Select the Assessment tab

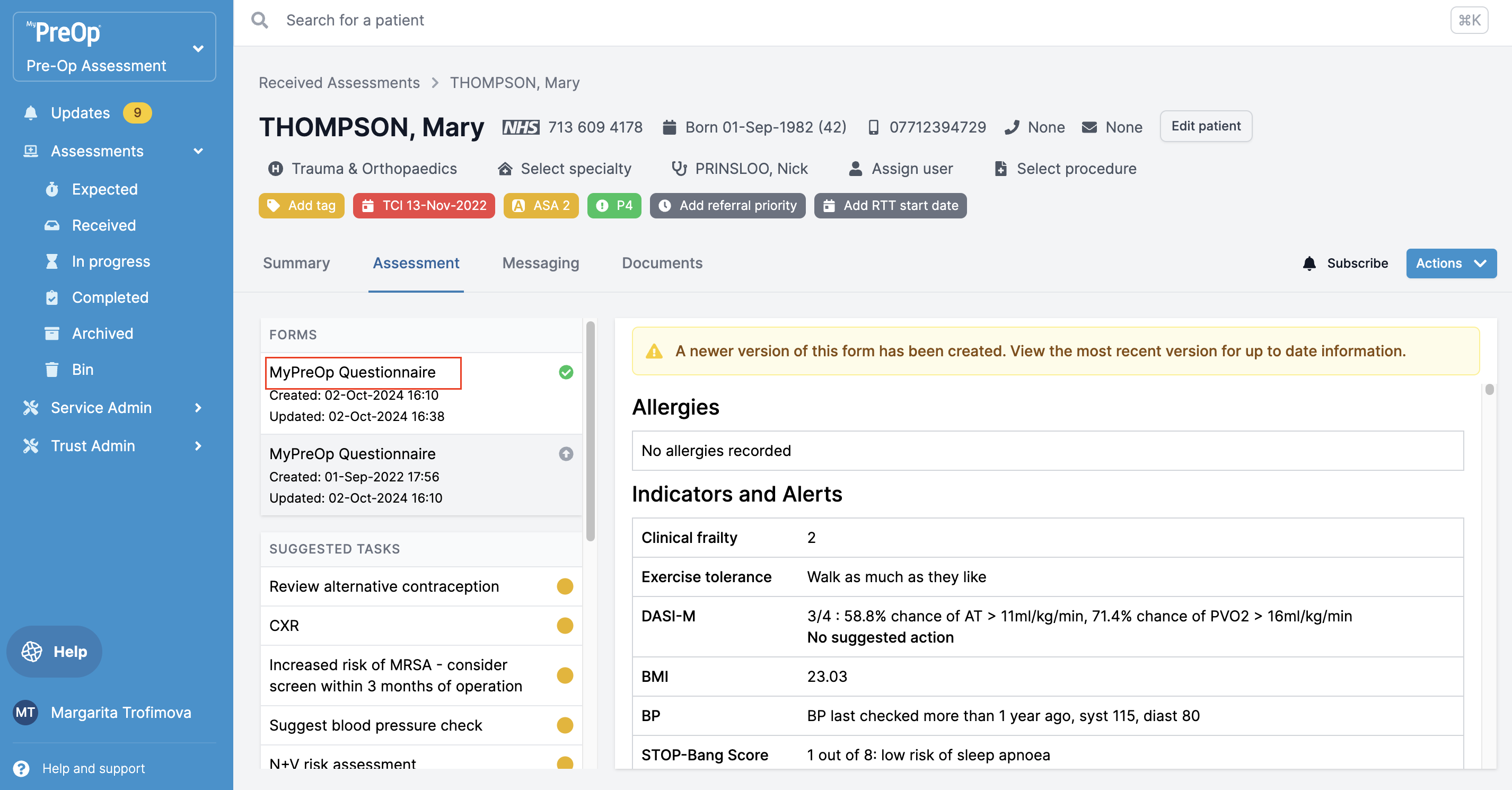click(x=416, y=263)
